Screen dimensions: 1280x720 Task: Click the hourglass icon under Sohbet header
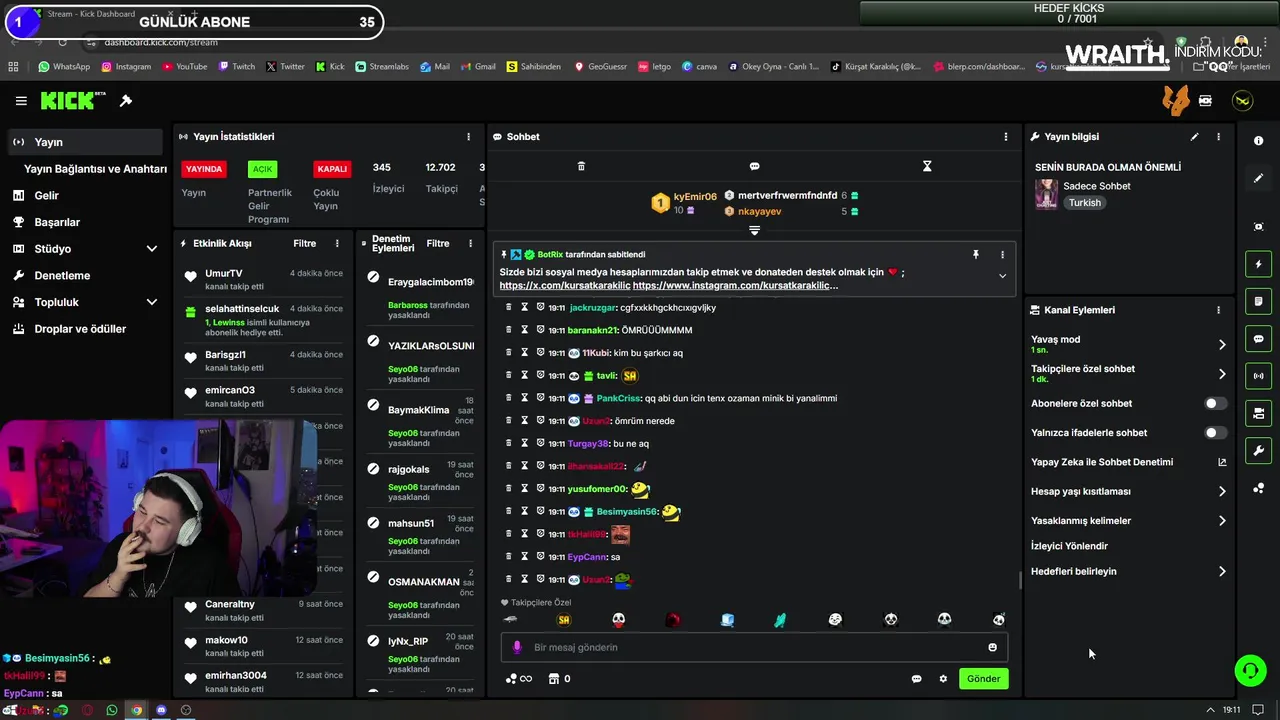click(927, 166)
